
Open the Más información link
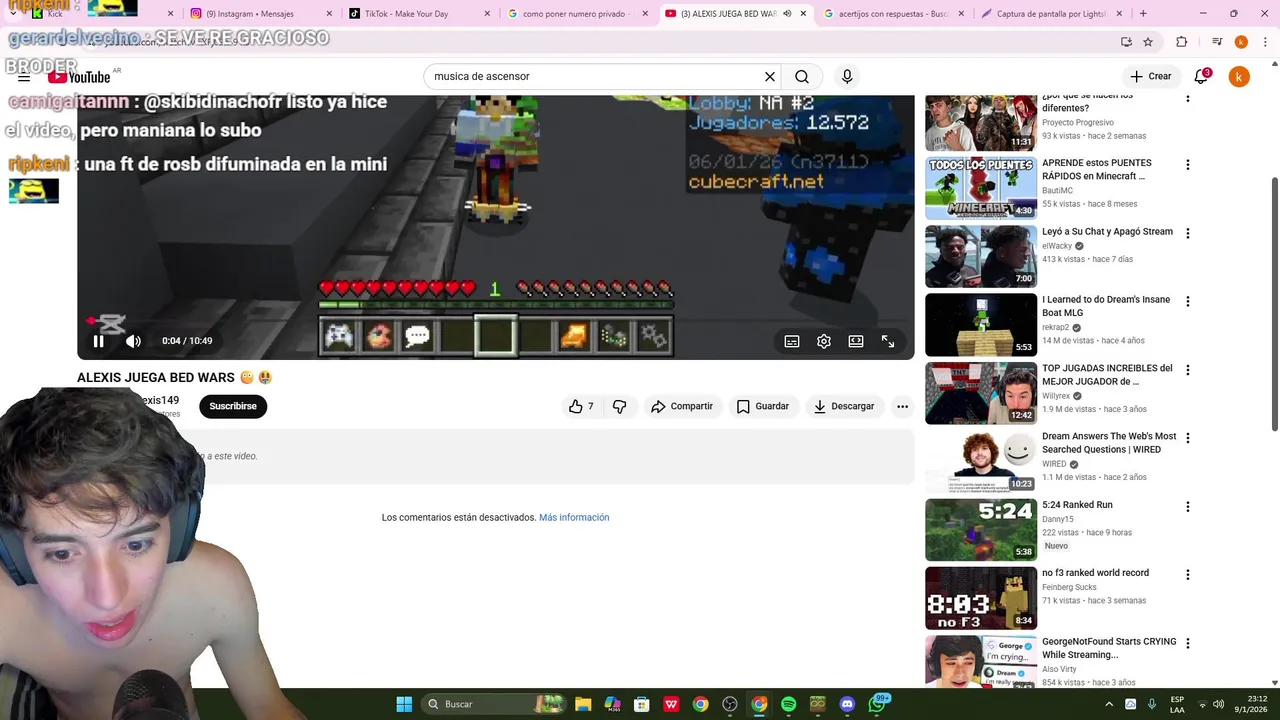[574, 517]
